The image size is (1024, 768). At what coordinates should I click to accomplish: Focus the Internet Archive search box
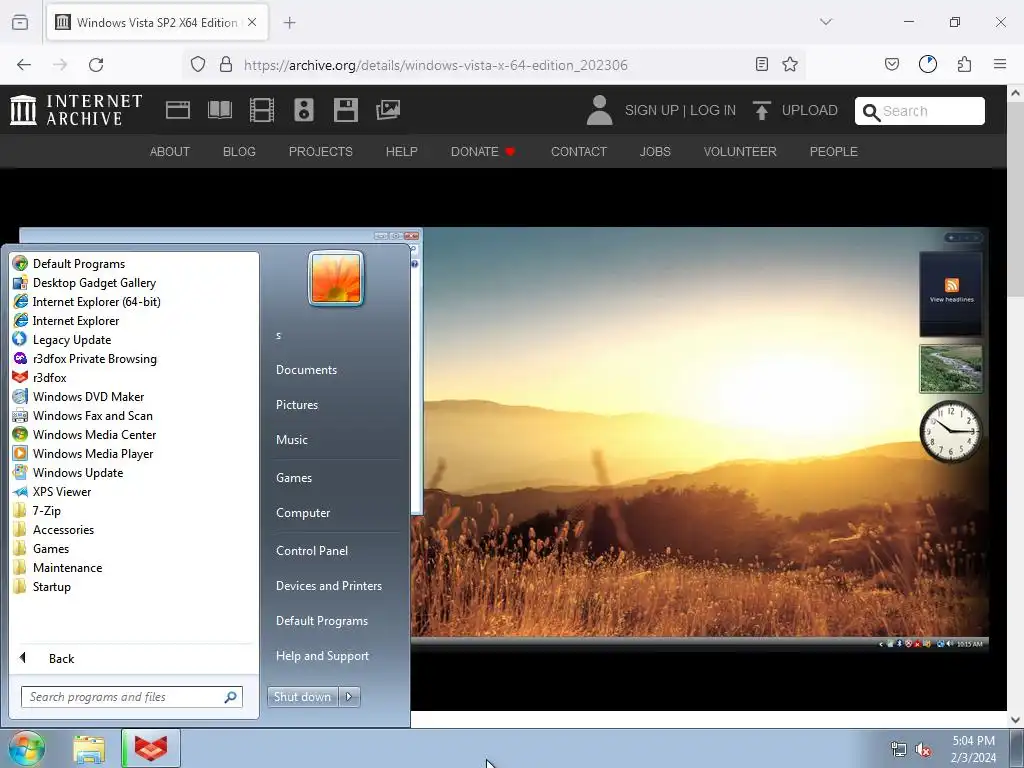(x=920, y=111)
